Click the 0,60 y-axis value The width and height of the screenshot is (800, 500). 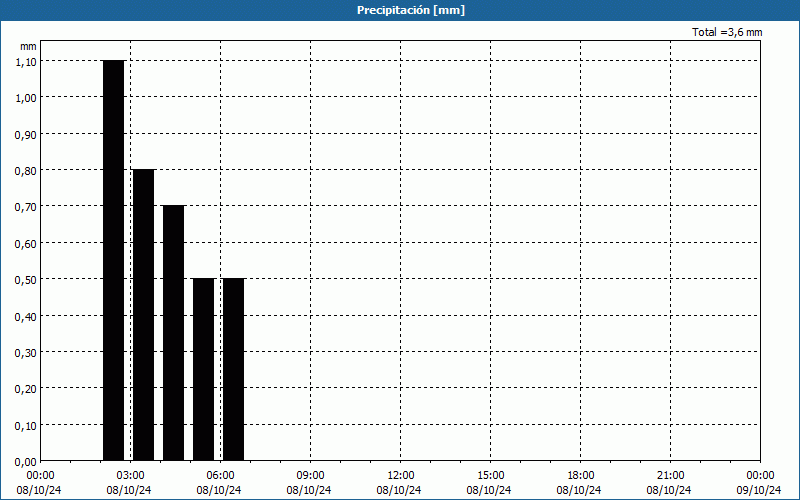click(x=26, y=243)
